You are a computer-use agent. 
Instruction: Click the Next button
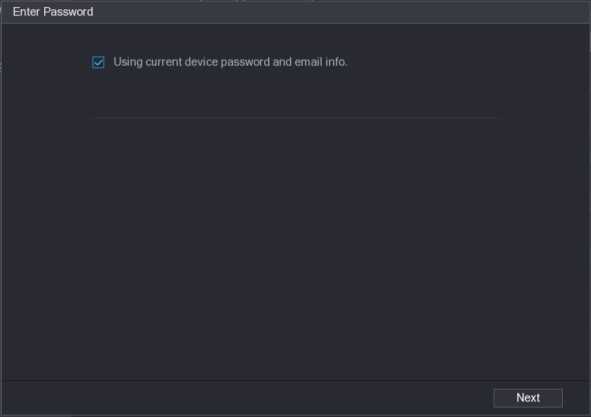(528, 398)
